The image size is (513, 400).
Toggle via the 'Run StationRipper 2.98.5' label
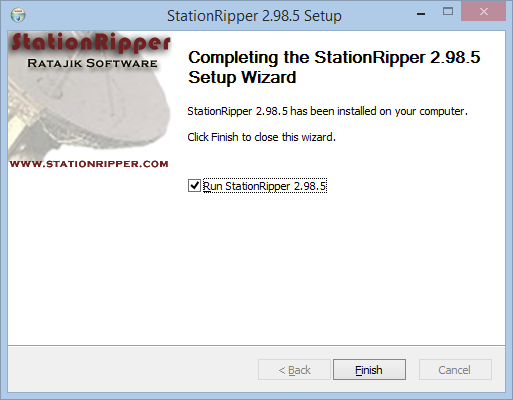pos(265,186)
